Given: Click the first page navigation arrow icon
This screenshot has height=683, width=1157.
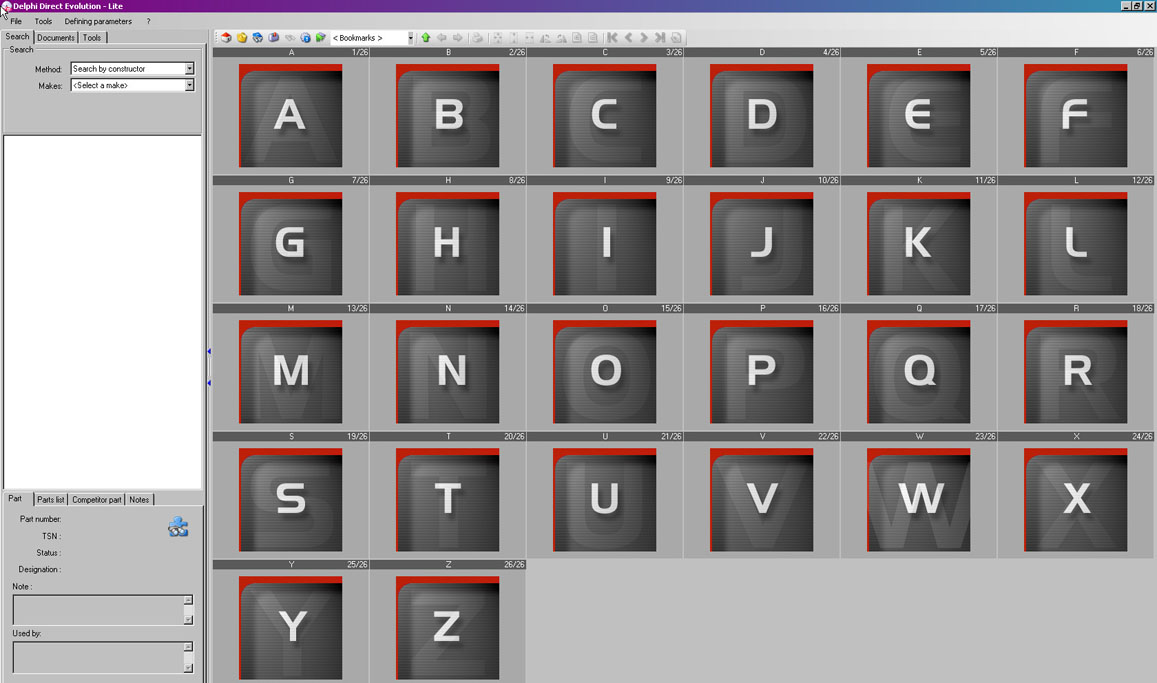Looking at the screenshot, I should coord(612,38).
